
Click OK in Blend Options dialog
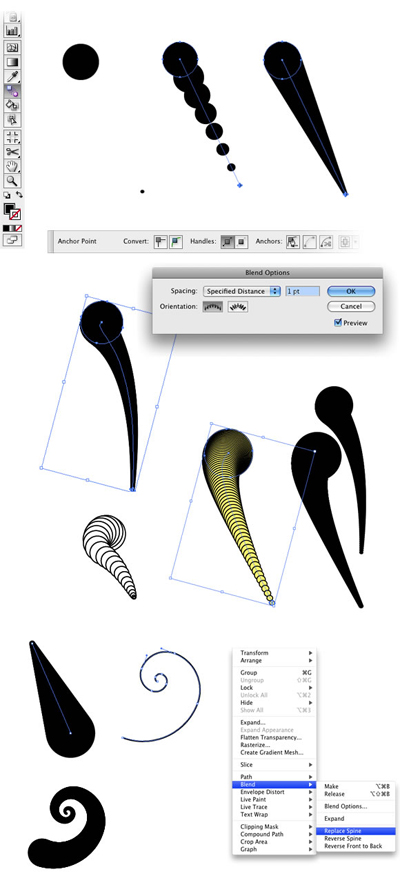(x=351, y=291)
